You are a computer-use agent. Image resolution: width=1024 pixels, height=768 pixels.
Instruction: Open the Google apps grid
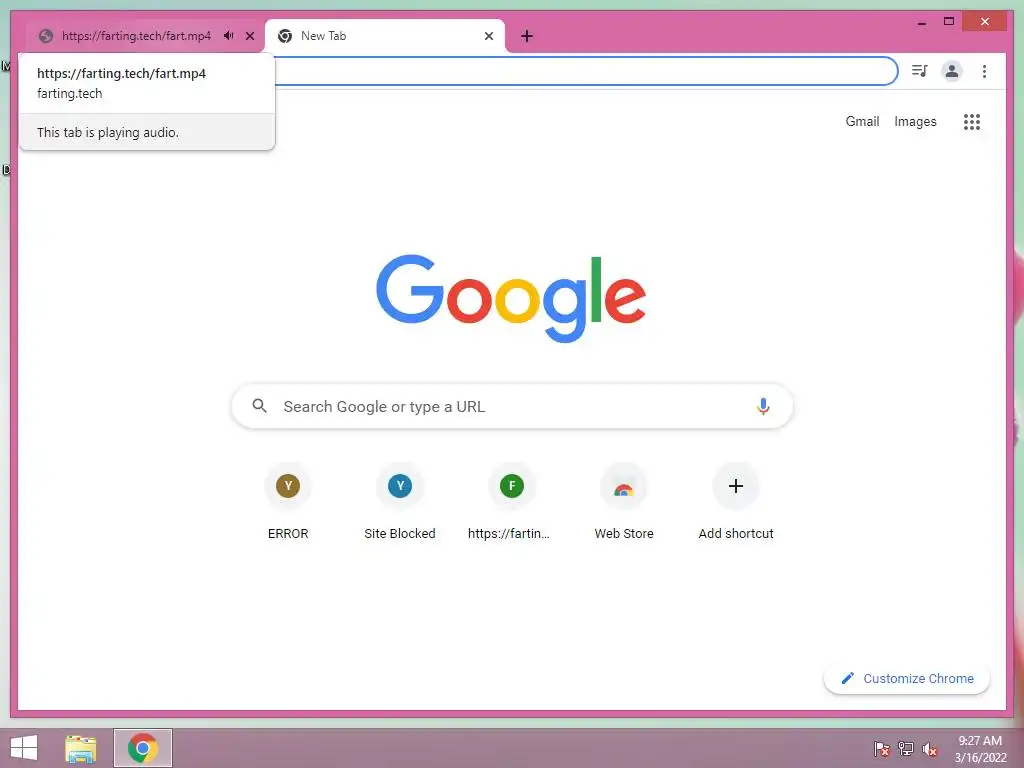[x=972, y=121]
